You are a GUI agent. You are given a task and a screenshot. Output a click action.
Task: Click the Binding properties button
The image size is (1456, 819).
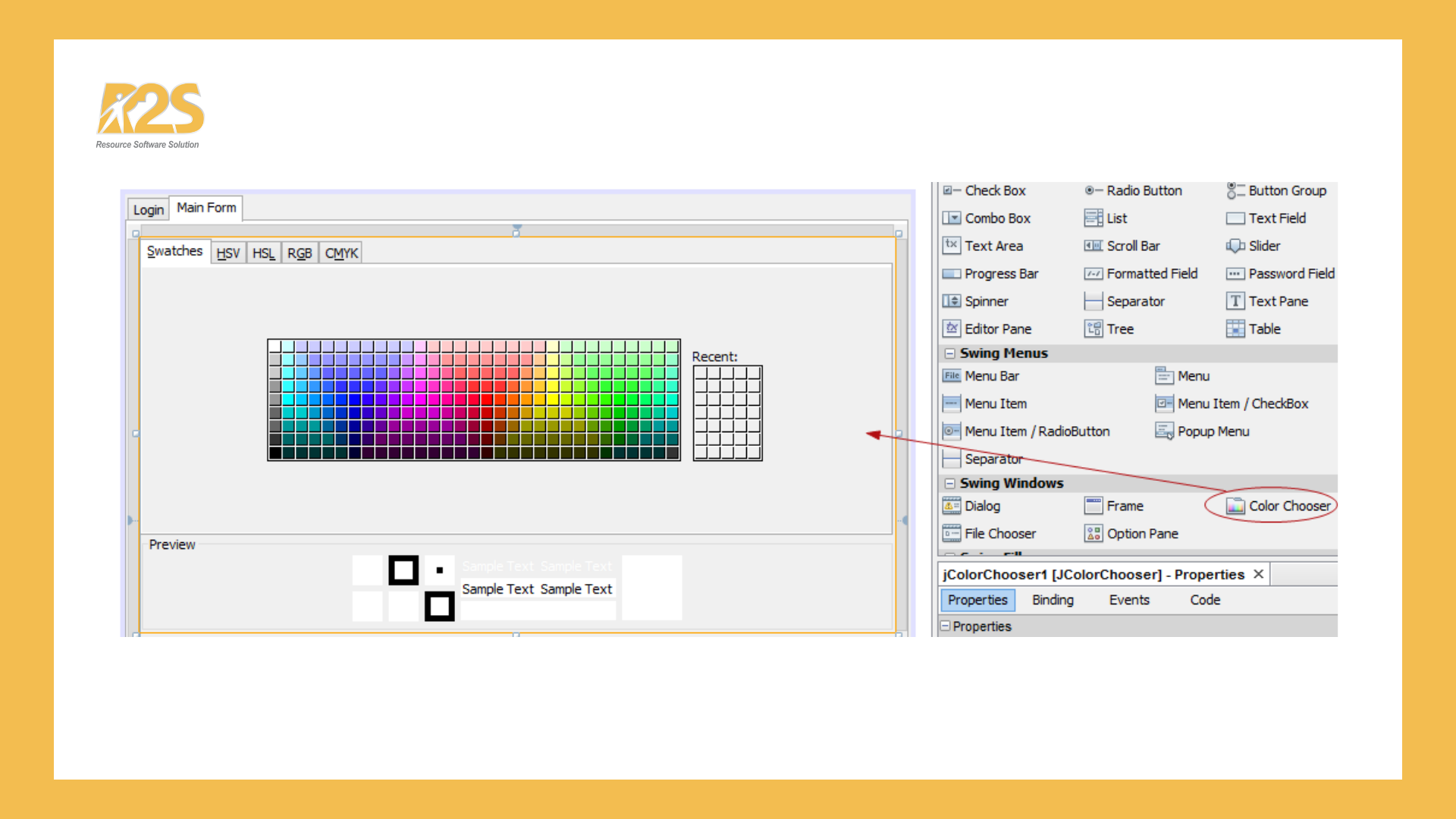click(1053, 600)
